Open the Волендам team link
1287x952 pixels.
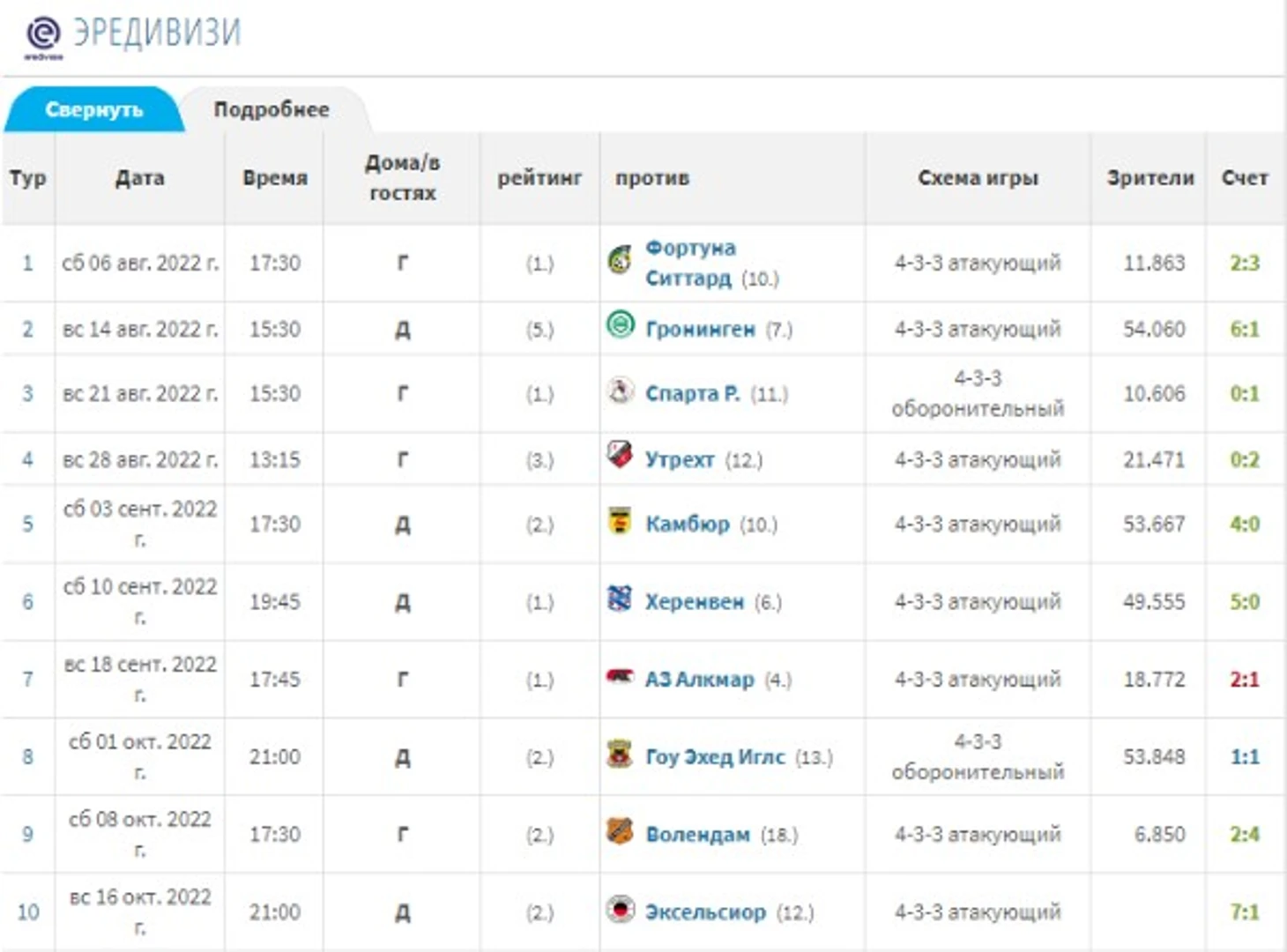(x=697, y=835)
